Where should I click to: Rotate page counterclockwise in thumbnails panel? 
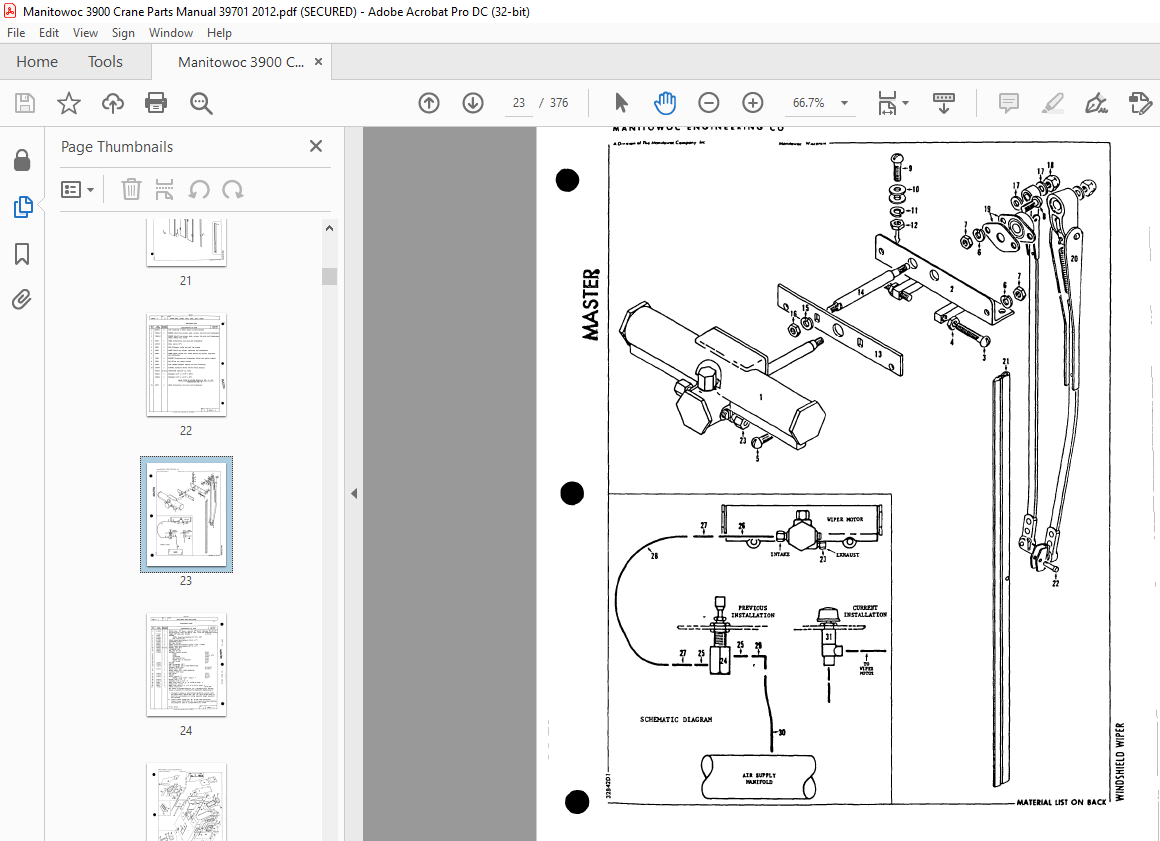[x=198, y=189]
